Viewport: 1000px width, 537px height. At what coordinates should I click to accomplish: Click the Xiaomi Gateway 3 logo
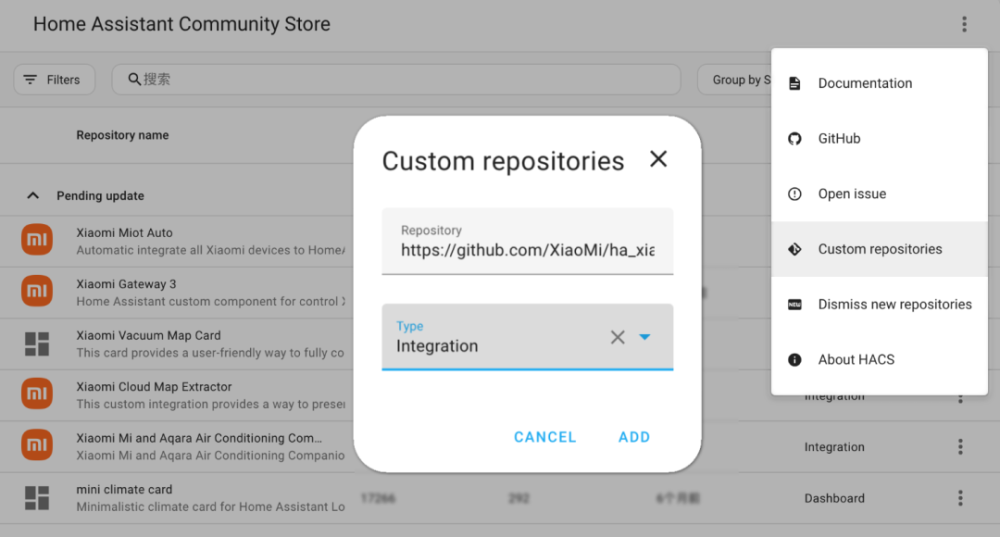[x=37, y=291]
